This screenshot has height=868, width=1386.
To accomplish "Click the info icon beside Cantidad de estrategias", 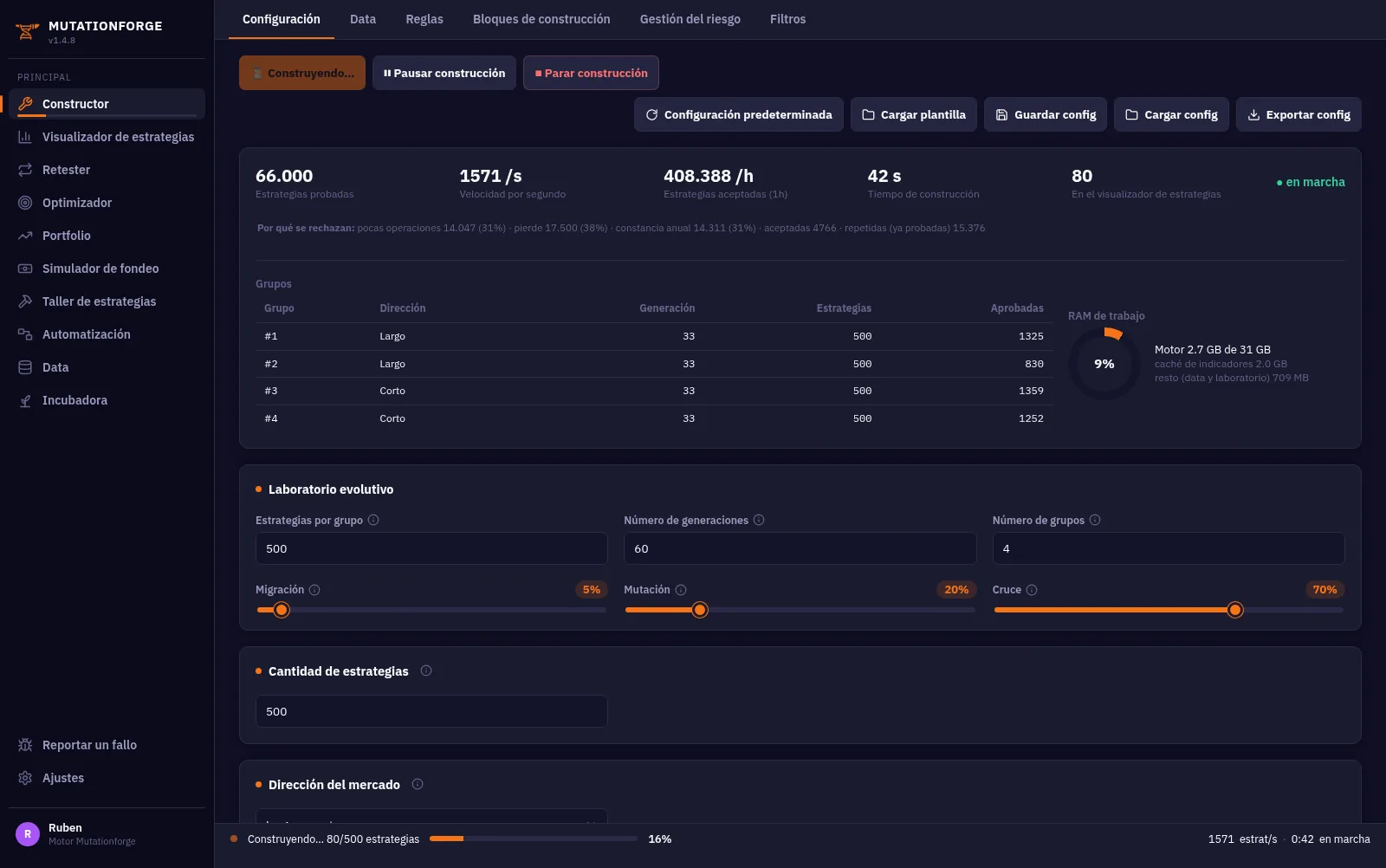I will pyautogui.click(x=426, y=670).
